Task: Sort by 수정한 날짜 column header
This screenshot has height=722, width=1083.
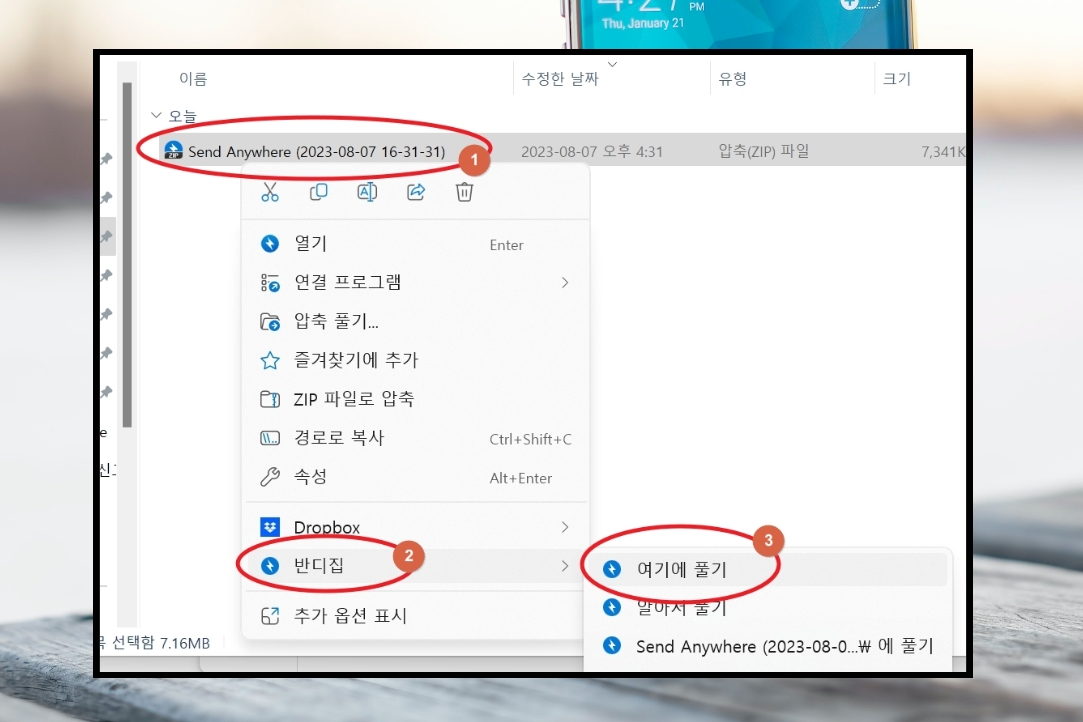Action: [560, 79]
